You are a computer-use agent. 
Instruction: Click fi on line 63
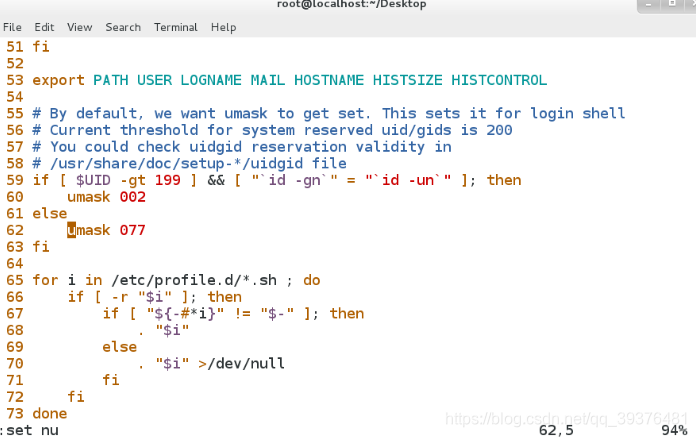tap(41, 247)
